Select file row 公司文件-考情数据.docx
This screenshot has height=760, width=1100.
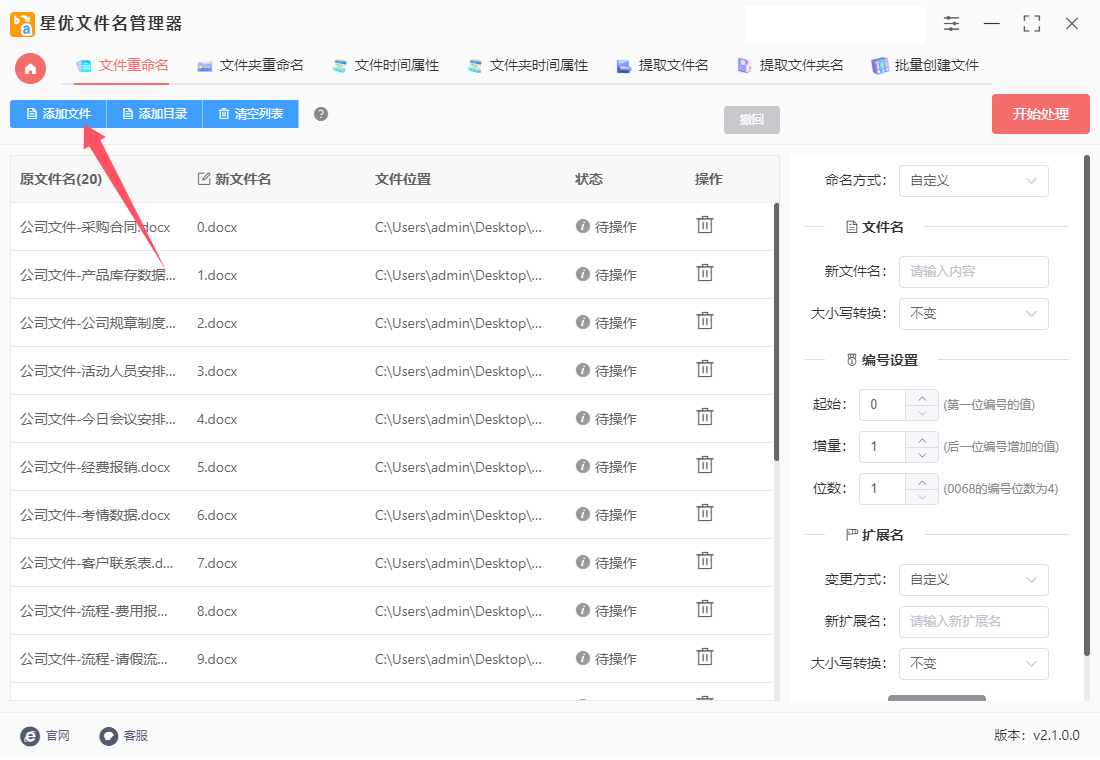point(391,515)
